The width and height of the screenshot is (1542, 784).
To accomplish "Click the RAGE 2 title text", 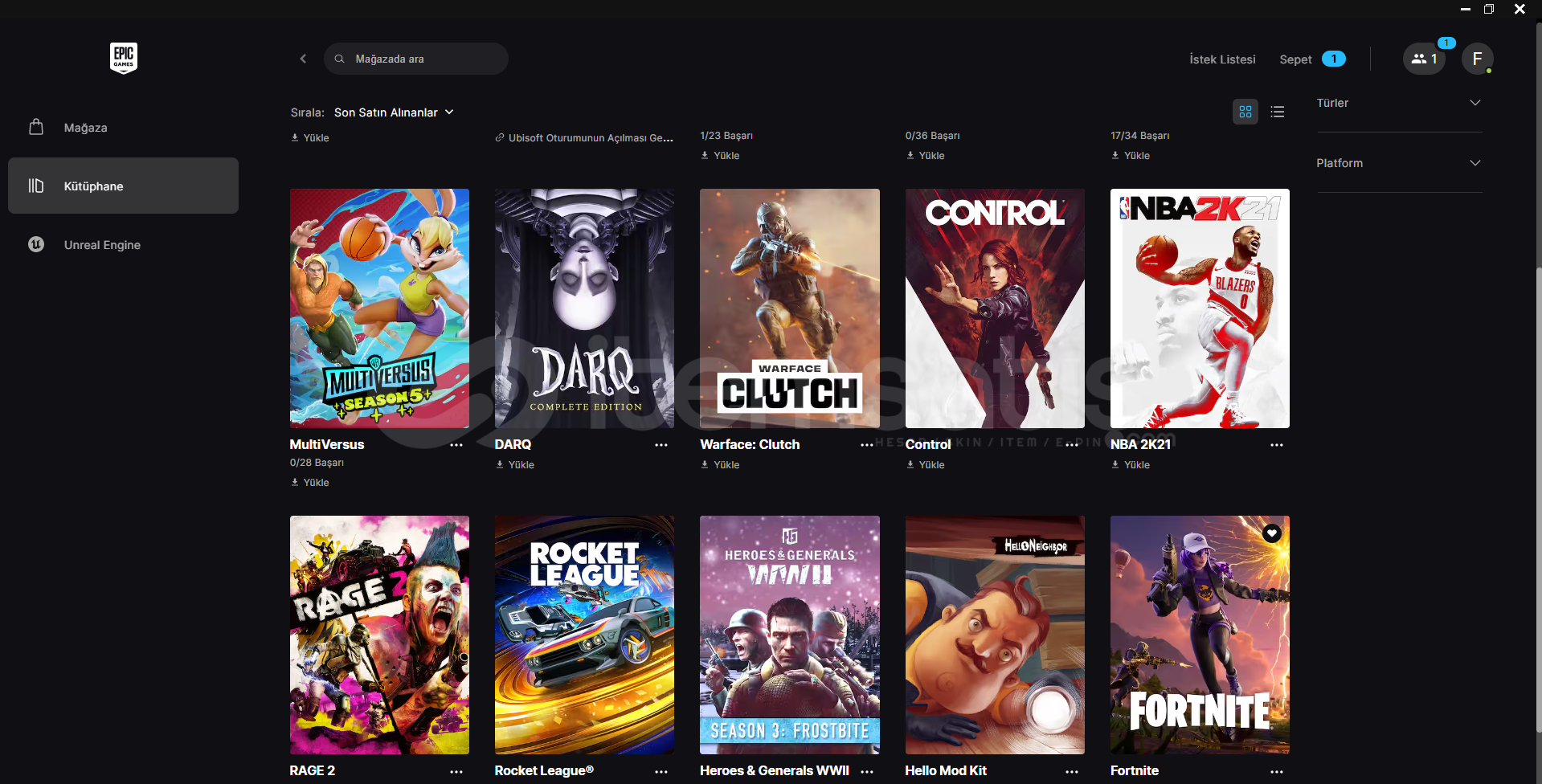I will tap(313, 770).
